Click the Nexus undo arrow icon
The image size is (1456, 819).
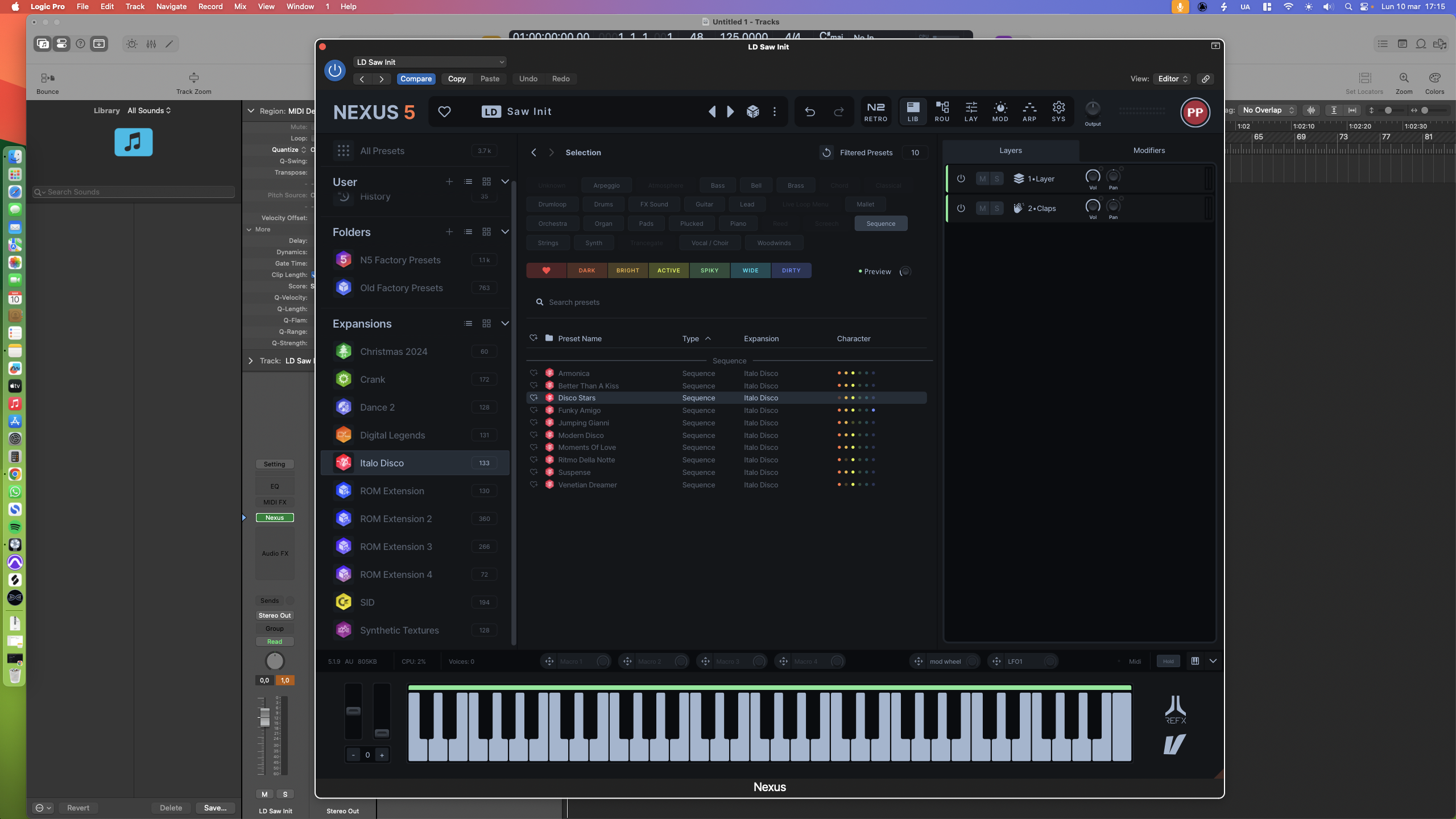[810, 111]
